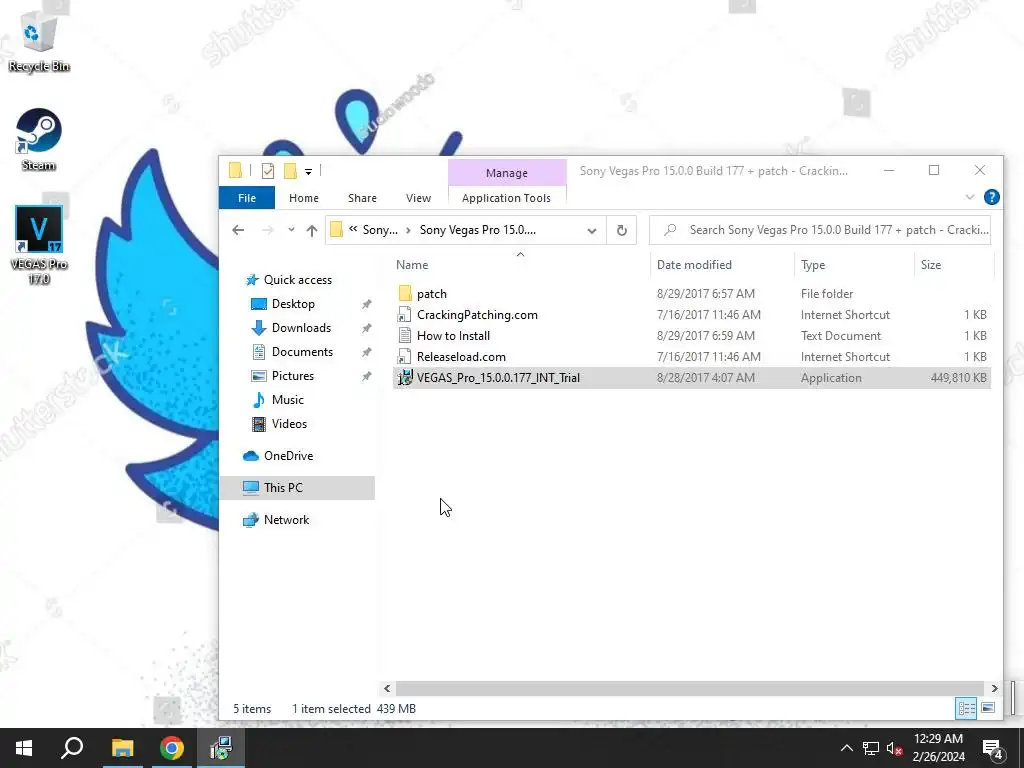Screen dimensions: 1024x768
Task: Click the New folder quick access toolbar icon
Action: pyautogui.click(x=290, y=171)
